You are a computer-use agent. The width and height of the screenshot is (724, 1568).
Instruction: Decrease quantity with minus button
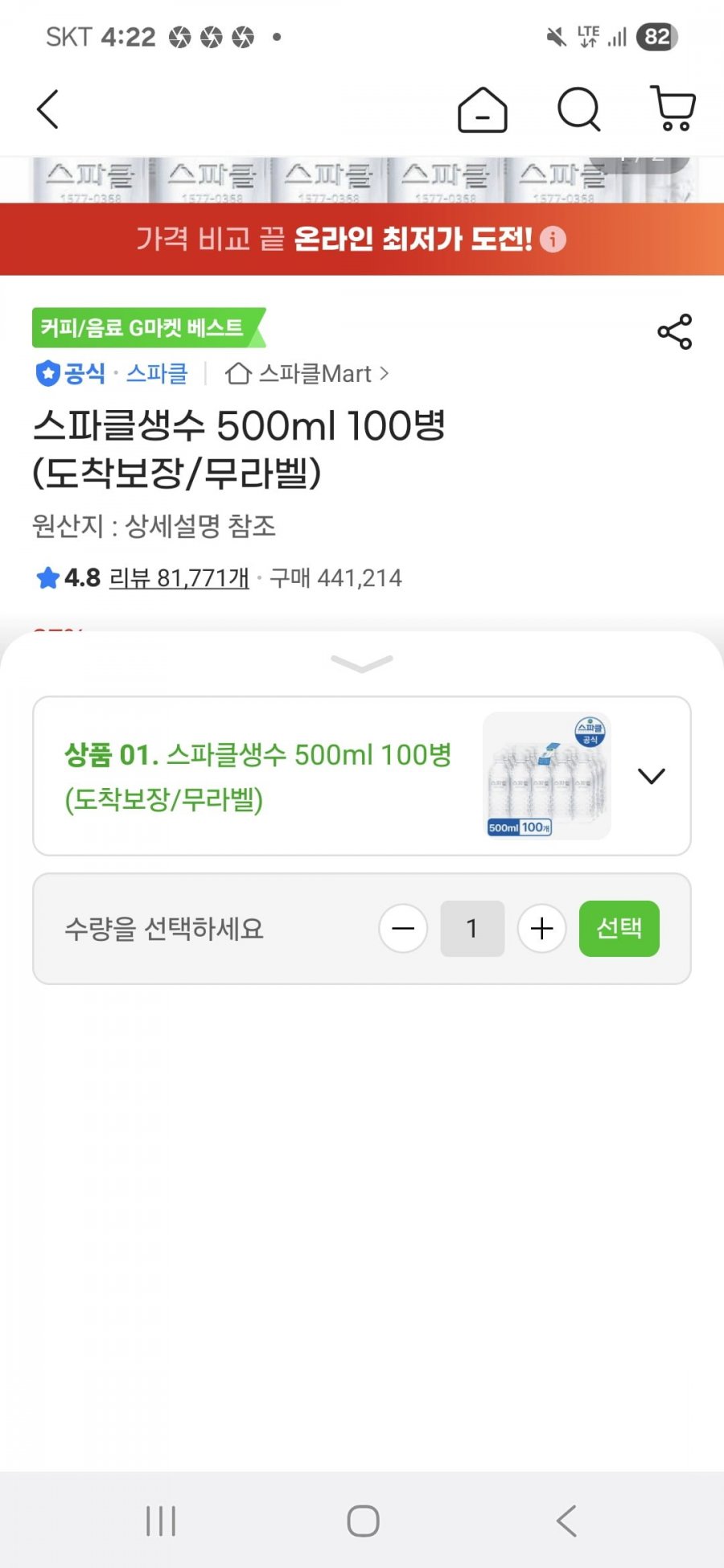click(x=403, y=929)
